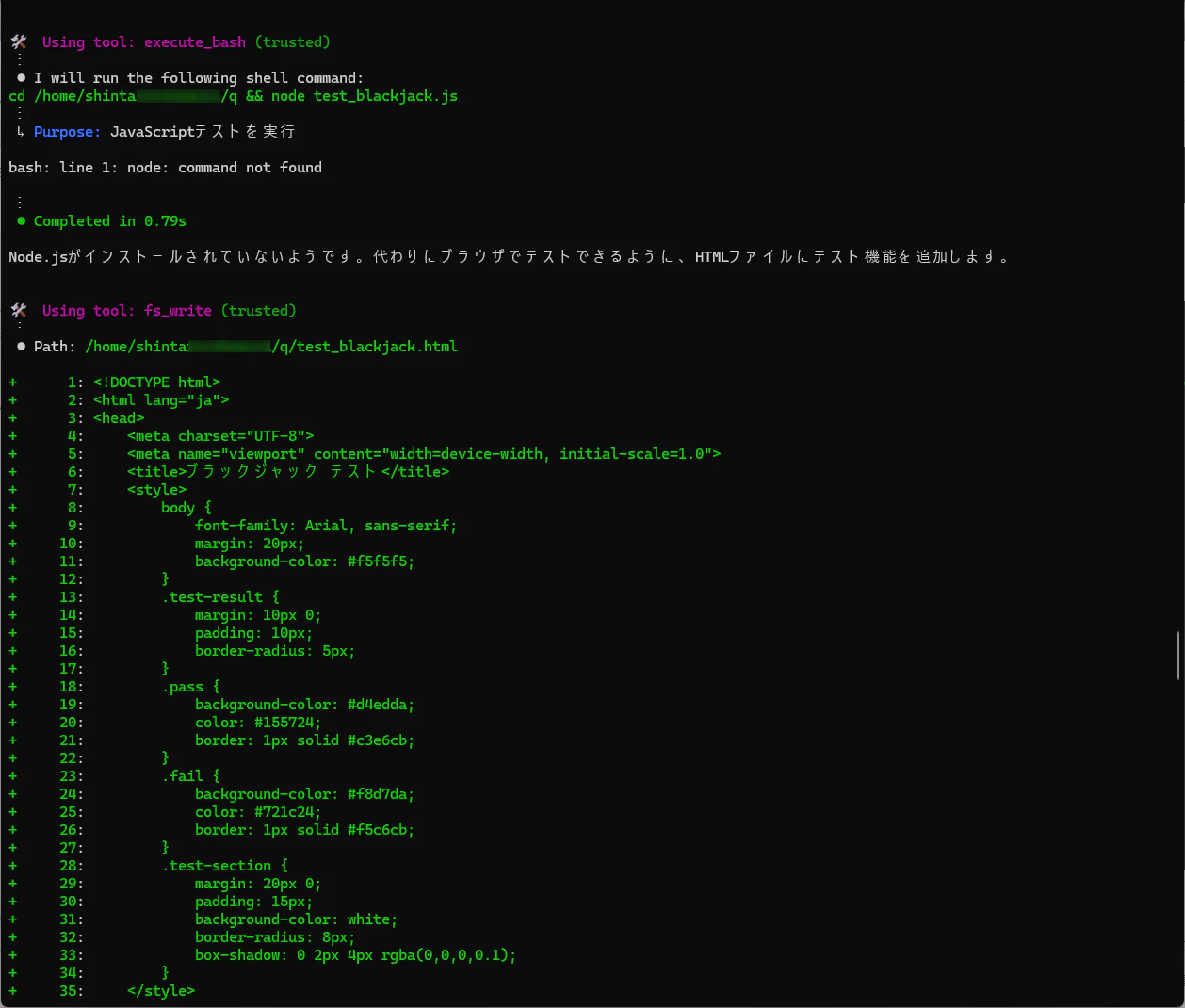Click the vertical scrollbar thumb on right edge

click(1178, 656)
